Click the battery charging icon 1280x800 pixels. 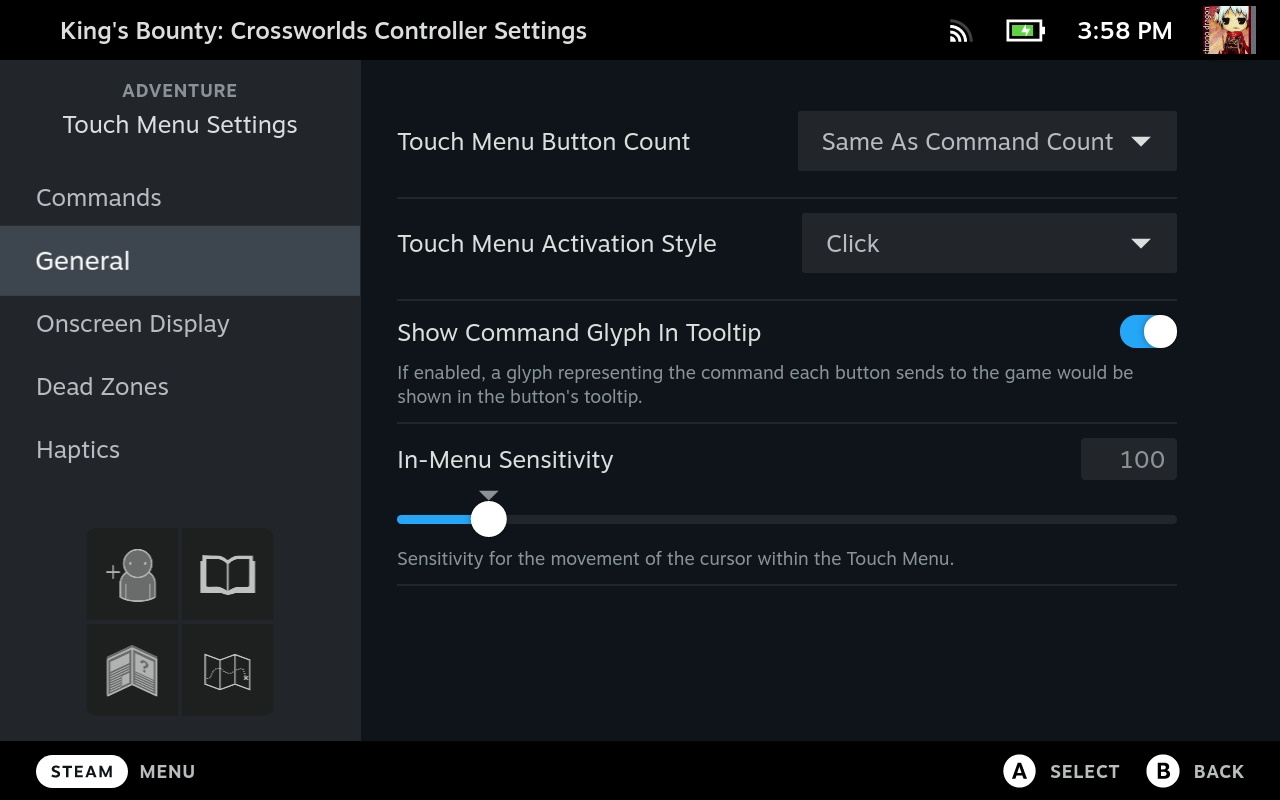tap(1024, 31)
